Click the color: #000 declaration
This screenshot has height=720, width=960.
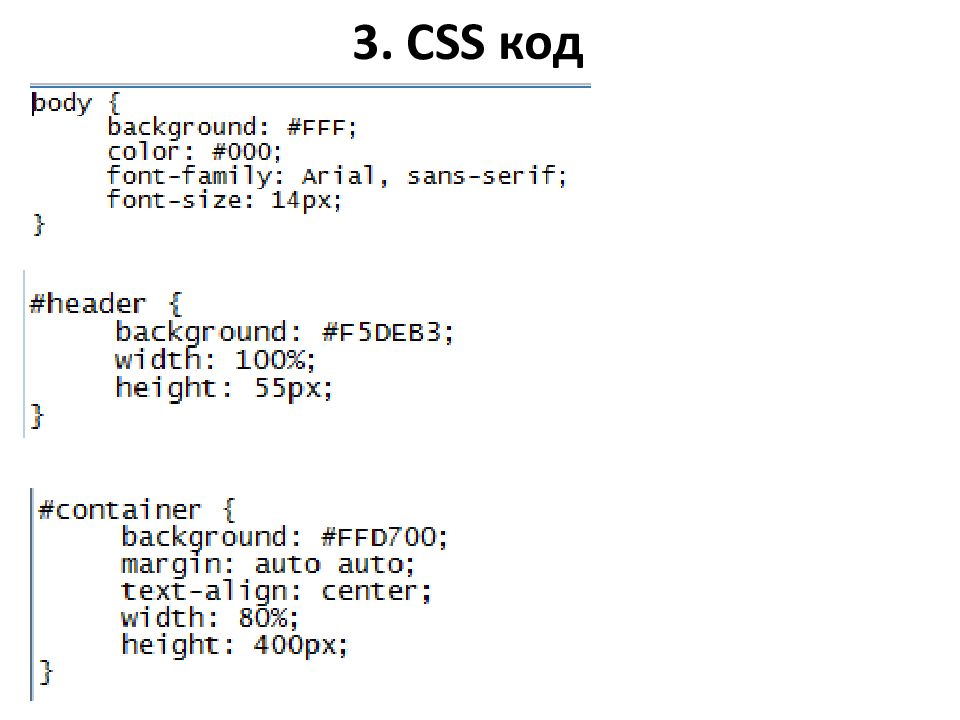pyautogui.click(x=194, y=152)
